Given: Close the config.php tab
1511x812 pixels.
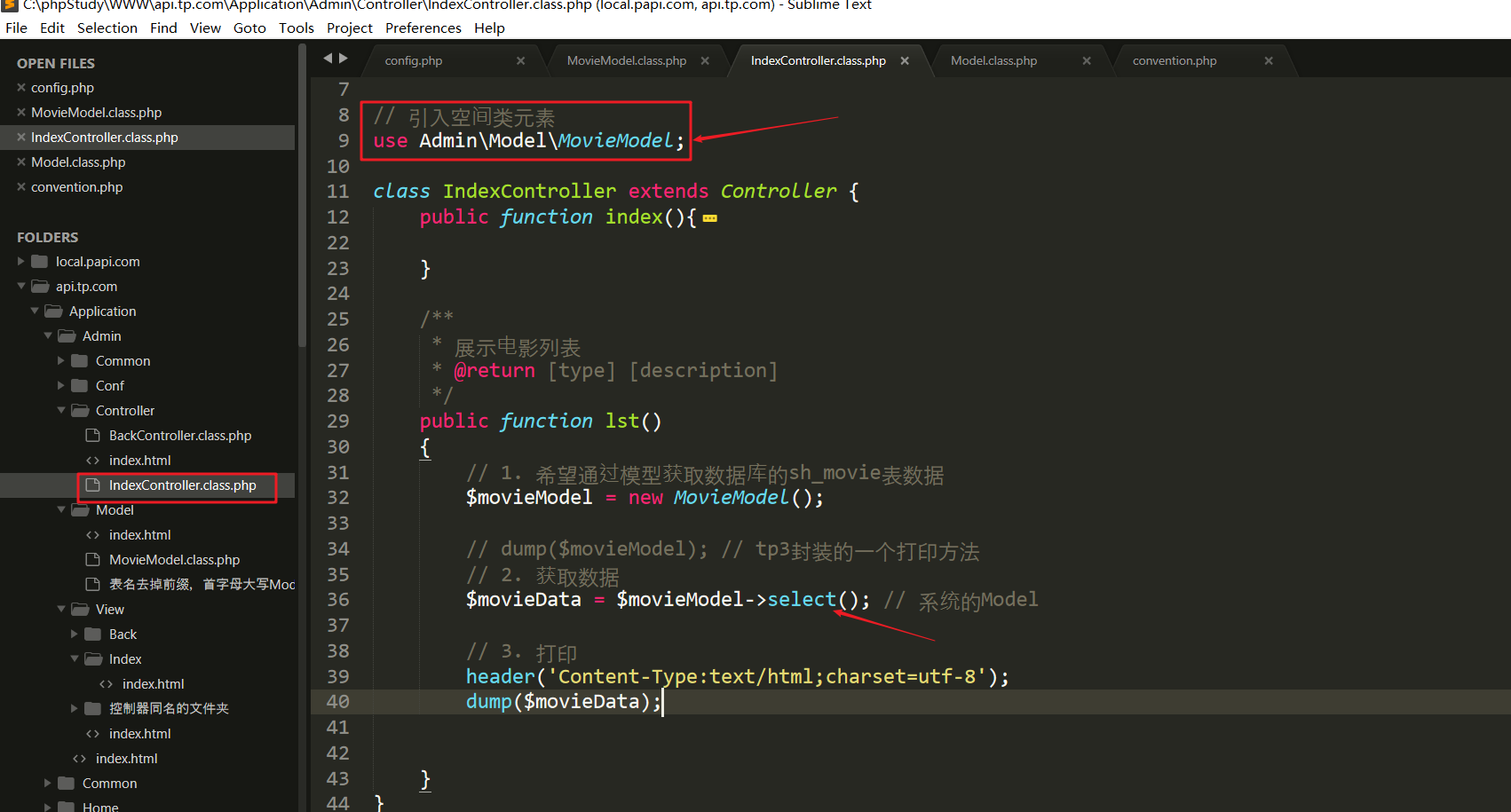Looking at the screenshot, I should point(521,61).
